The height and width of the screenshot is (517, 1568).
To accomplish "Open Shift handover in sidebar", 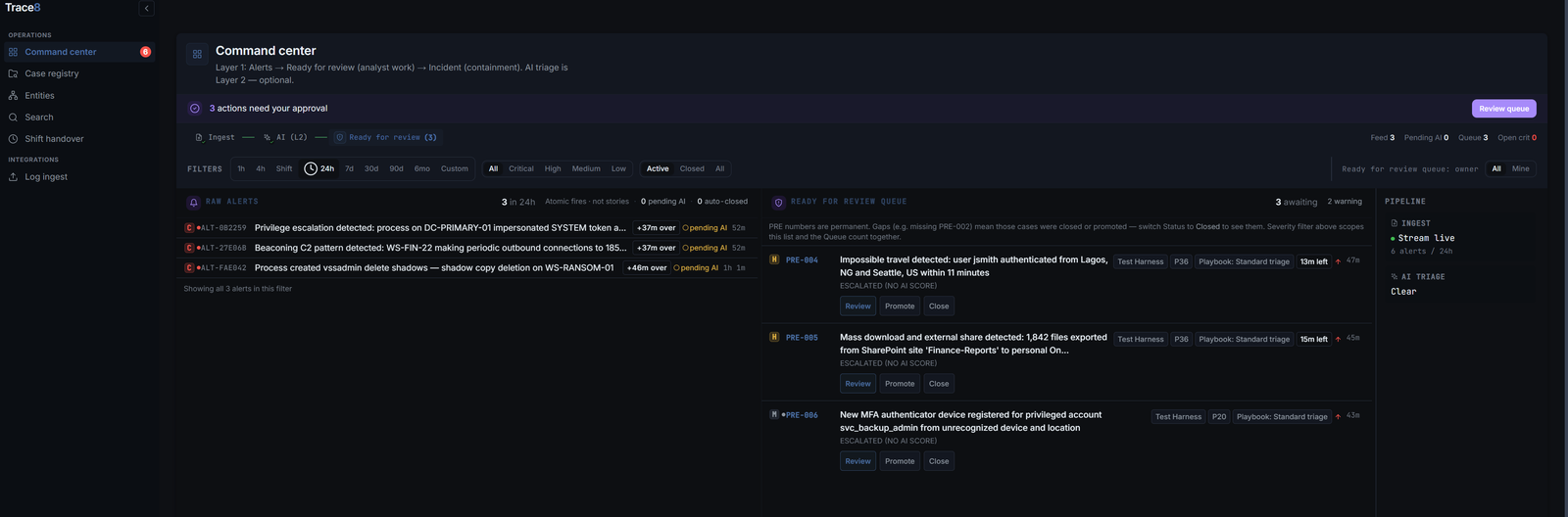I will click(78, 139).
